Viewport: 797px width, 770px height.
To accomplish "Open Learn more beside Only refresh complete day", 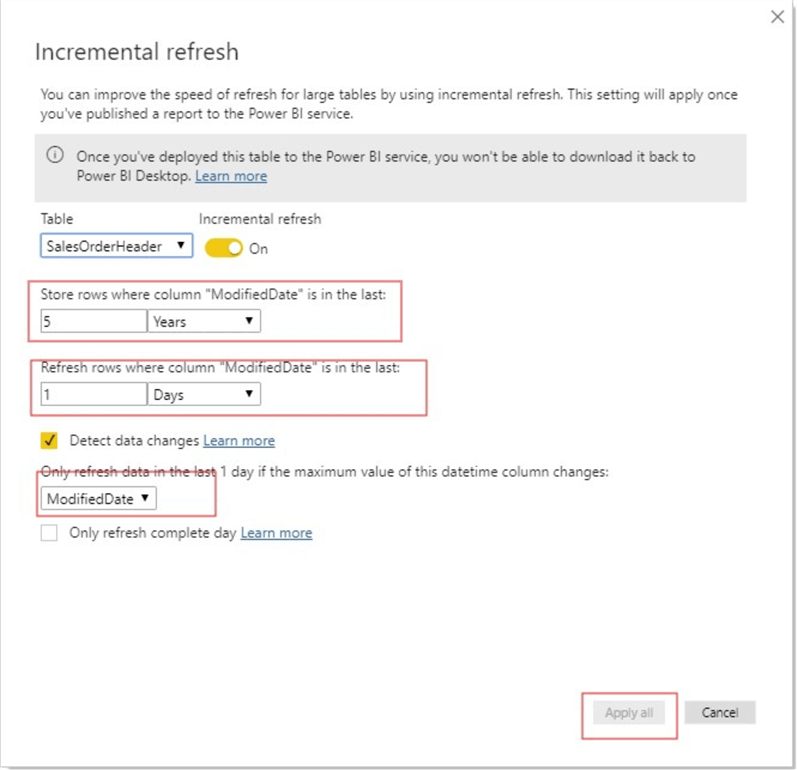I will 276,533.
